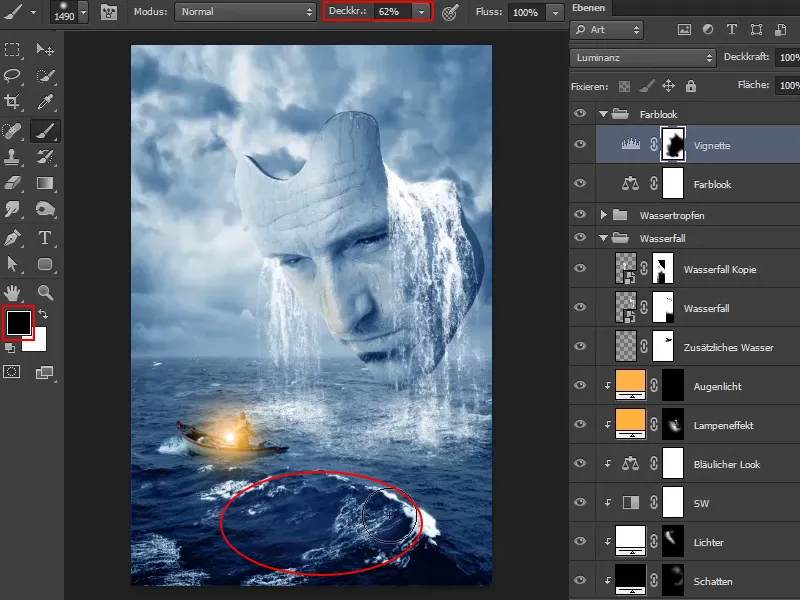The height and width of the screenshot is (600, 800).
Task: Select the Vignette layer mask thumbnail
Action: [x=673, y=144]
